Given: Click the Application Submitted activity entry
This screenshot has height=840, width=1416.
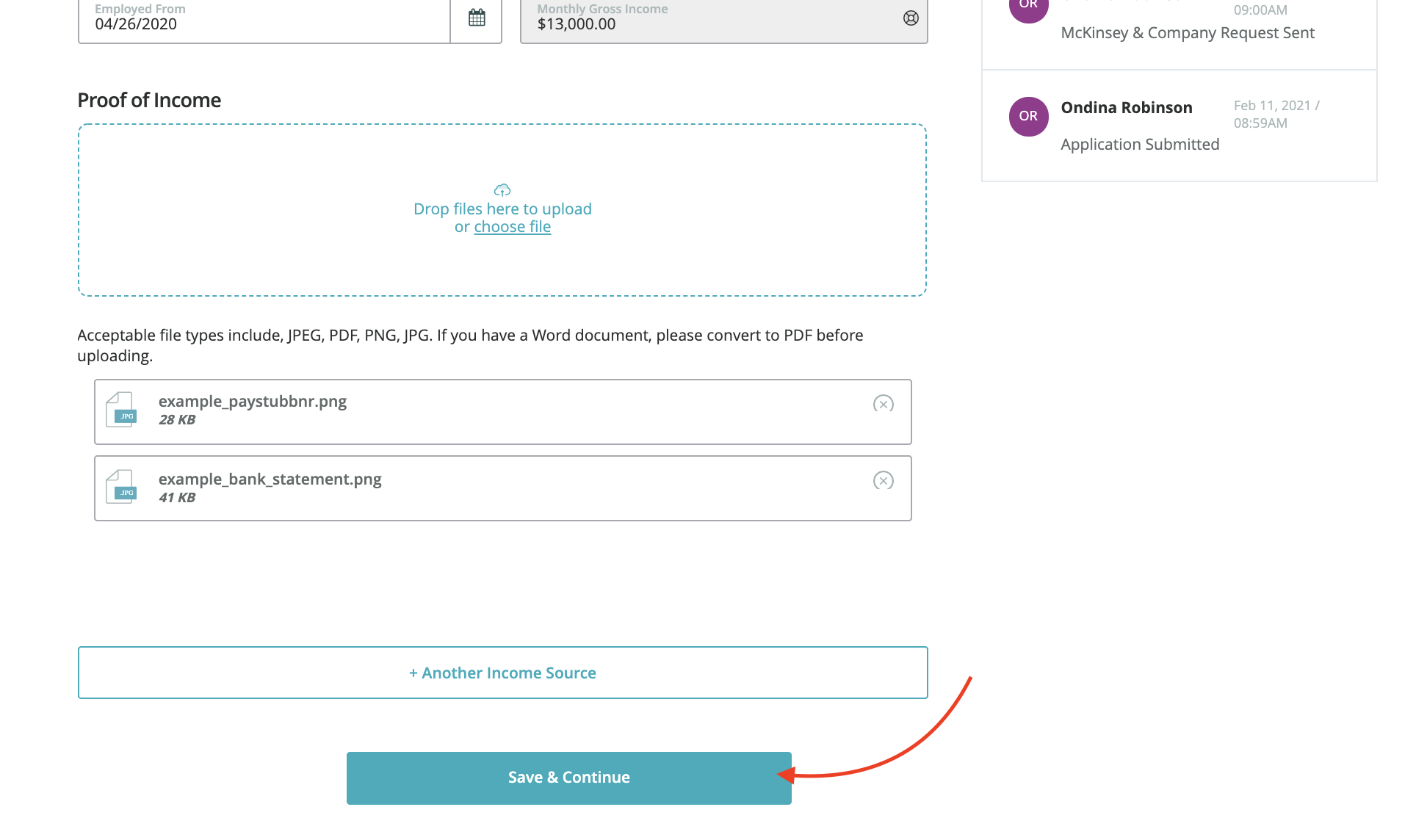Looking at the screenshot, I should [1140, 145].
